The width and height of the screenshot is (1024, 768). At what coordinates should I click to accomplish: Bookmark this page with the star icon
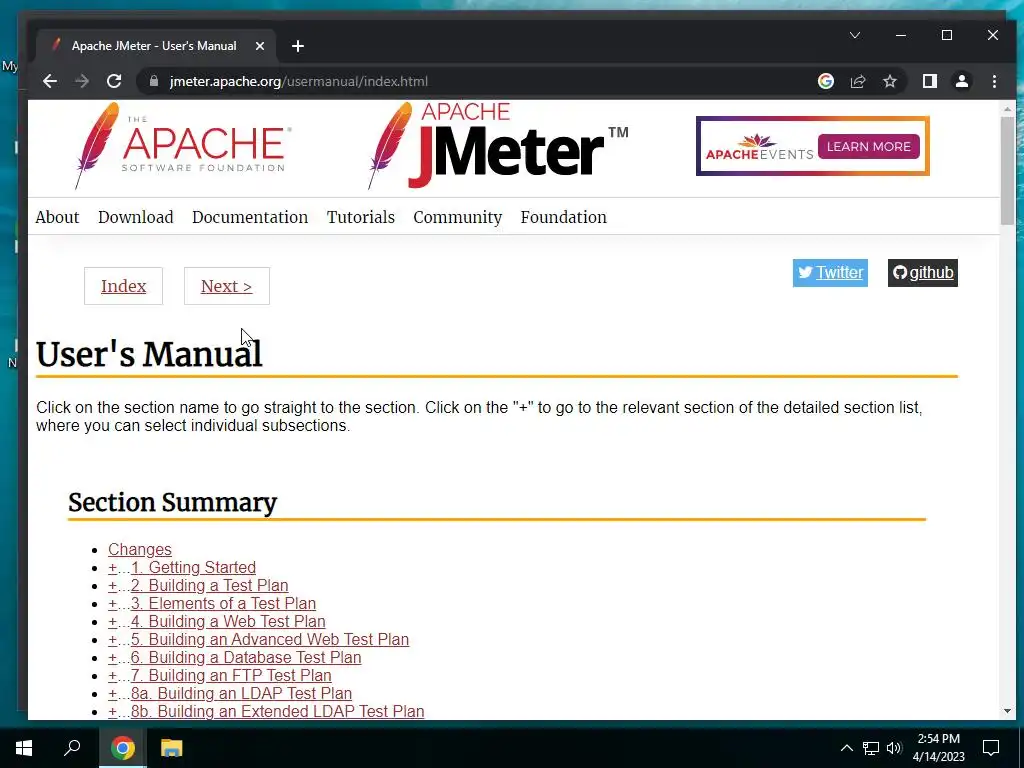point(889,81)
